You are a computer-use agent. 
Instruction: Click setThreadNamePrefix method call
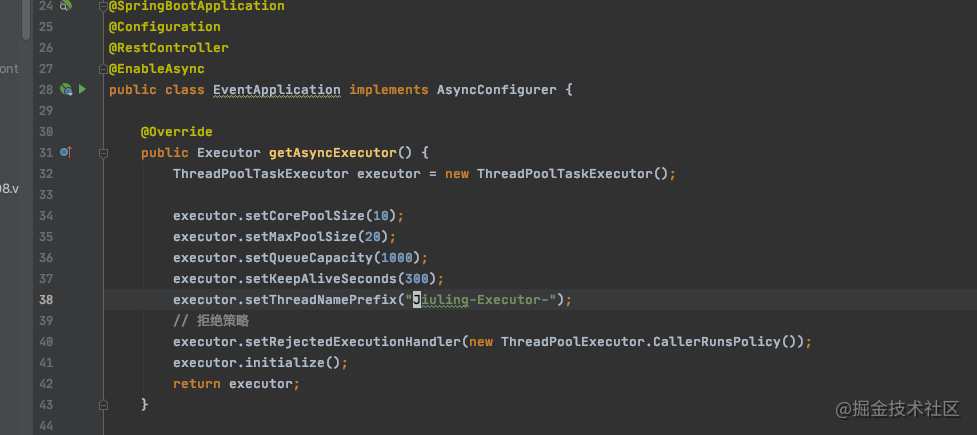coord(321,300)
